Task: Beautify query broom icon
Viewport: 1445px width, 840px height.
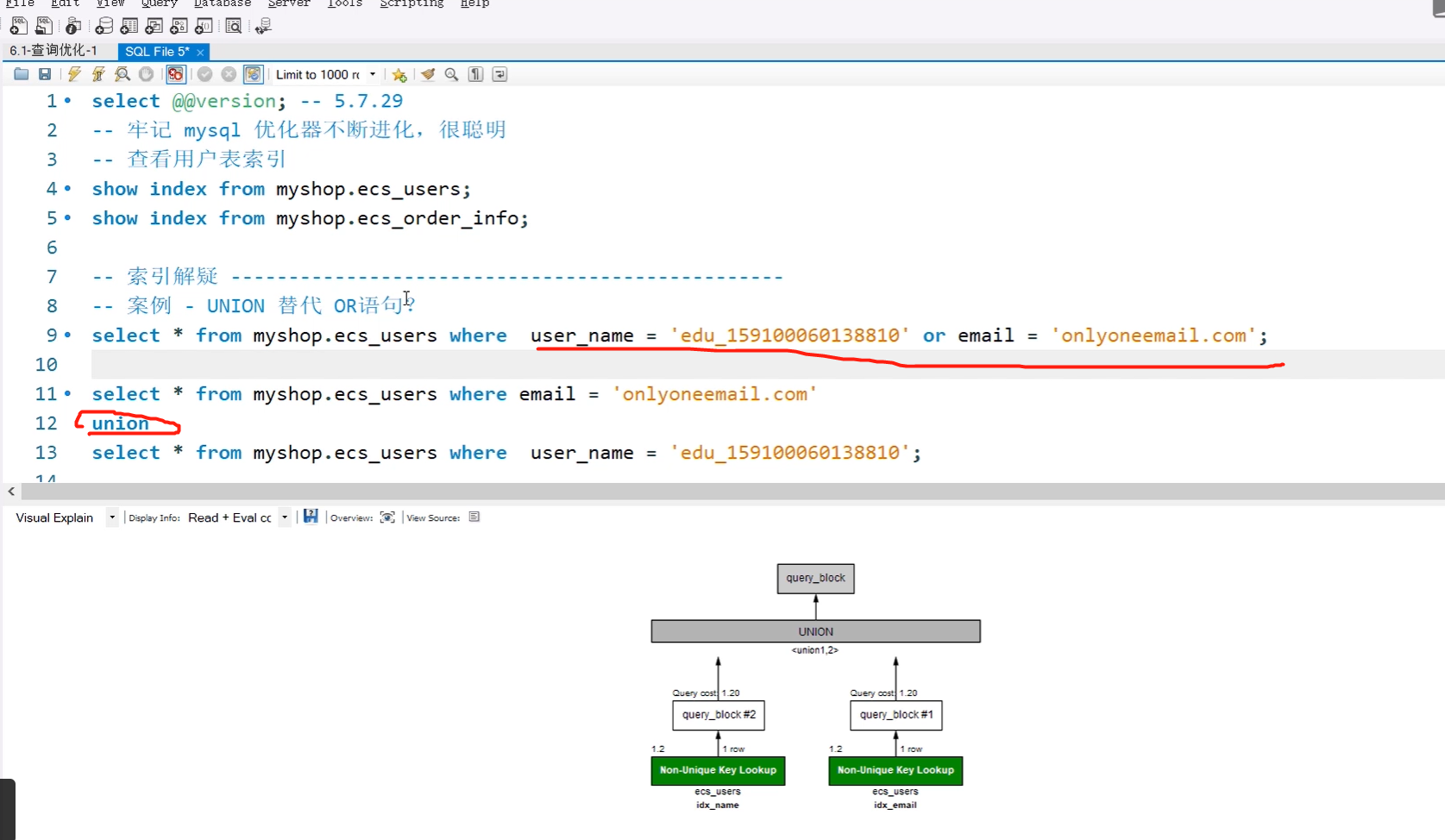Action: [427, 74]
